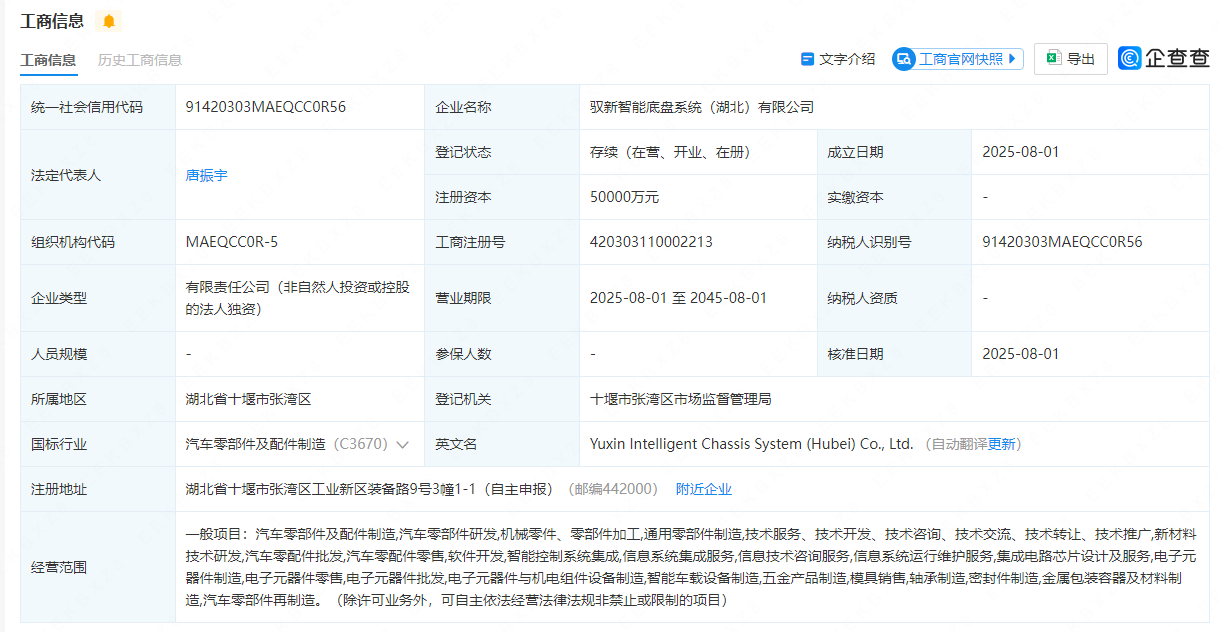Click the orange bell alert icon
This screenshot has width=1219, height=632.
pyautogui.click(x=109, y=21)
